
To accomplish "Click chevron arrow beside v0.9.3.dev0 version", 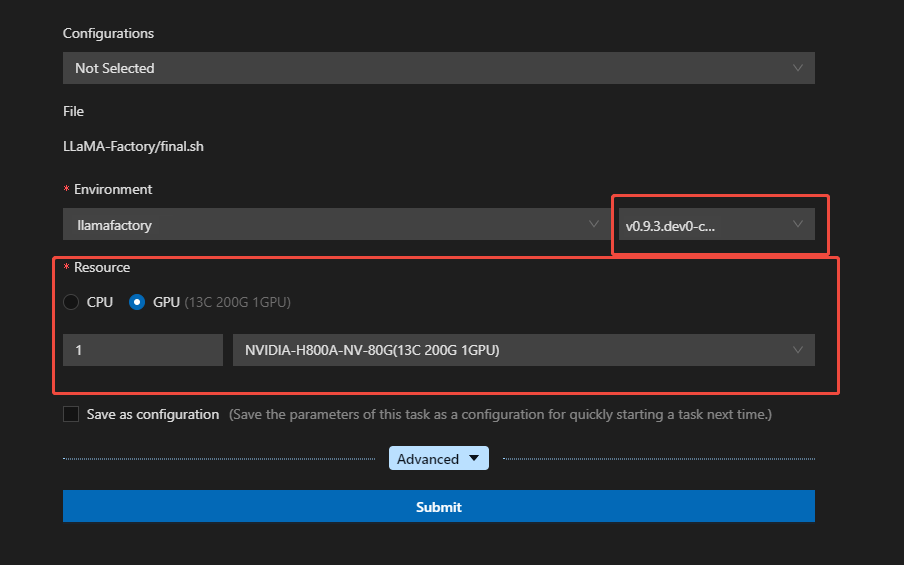I will [x=798, y=224].
